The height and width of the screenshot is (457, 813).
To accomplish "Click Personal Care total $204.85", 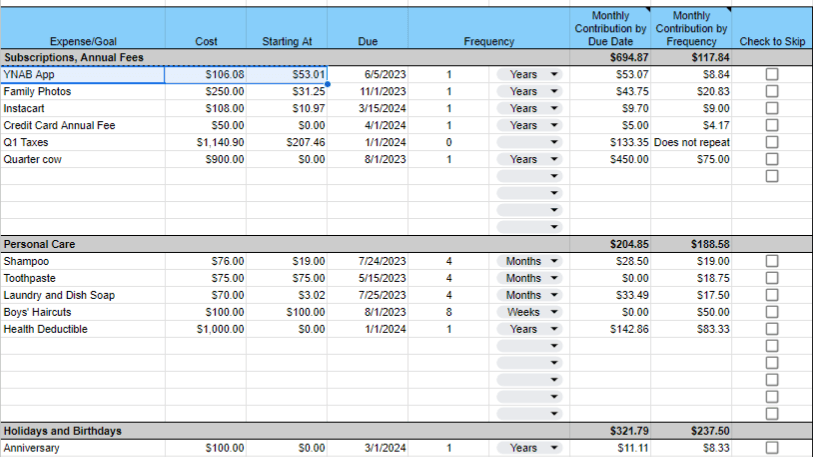I will 610,244.
